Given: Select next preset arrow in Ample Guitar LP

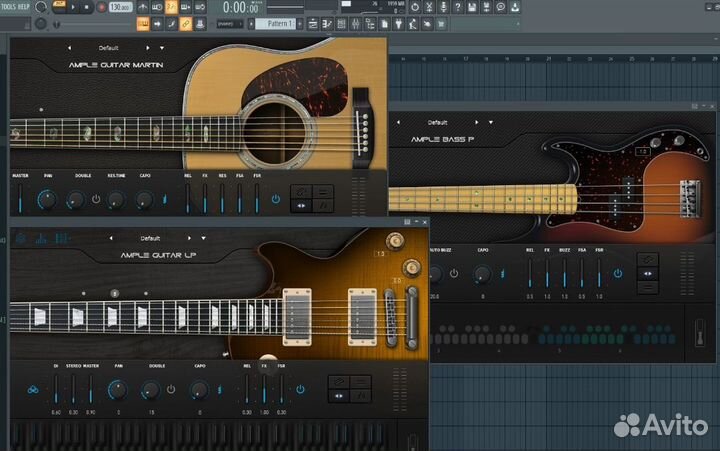Looking at the screenshot, I should point(191,238).
